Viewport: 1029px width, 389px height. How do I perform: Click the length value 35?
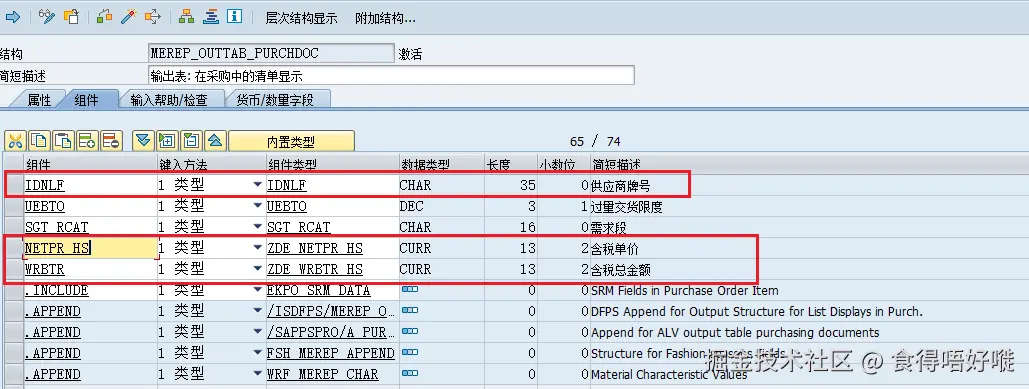528,186
